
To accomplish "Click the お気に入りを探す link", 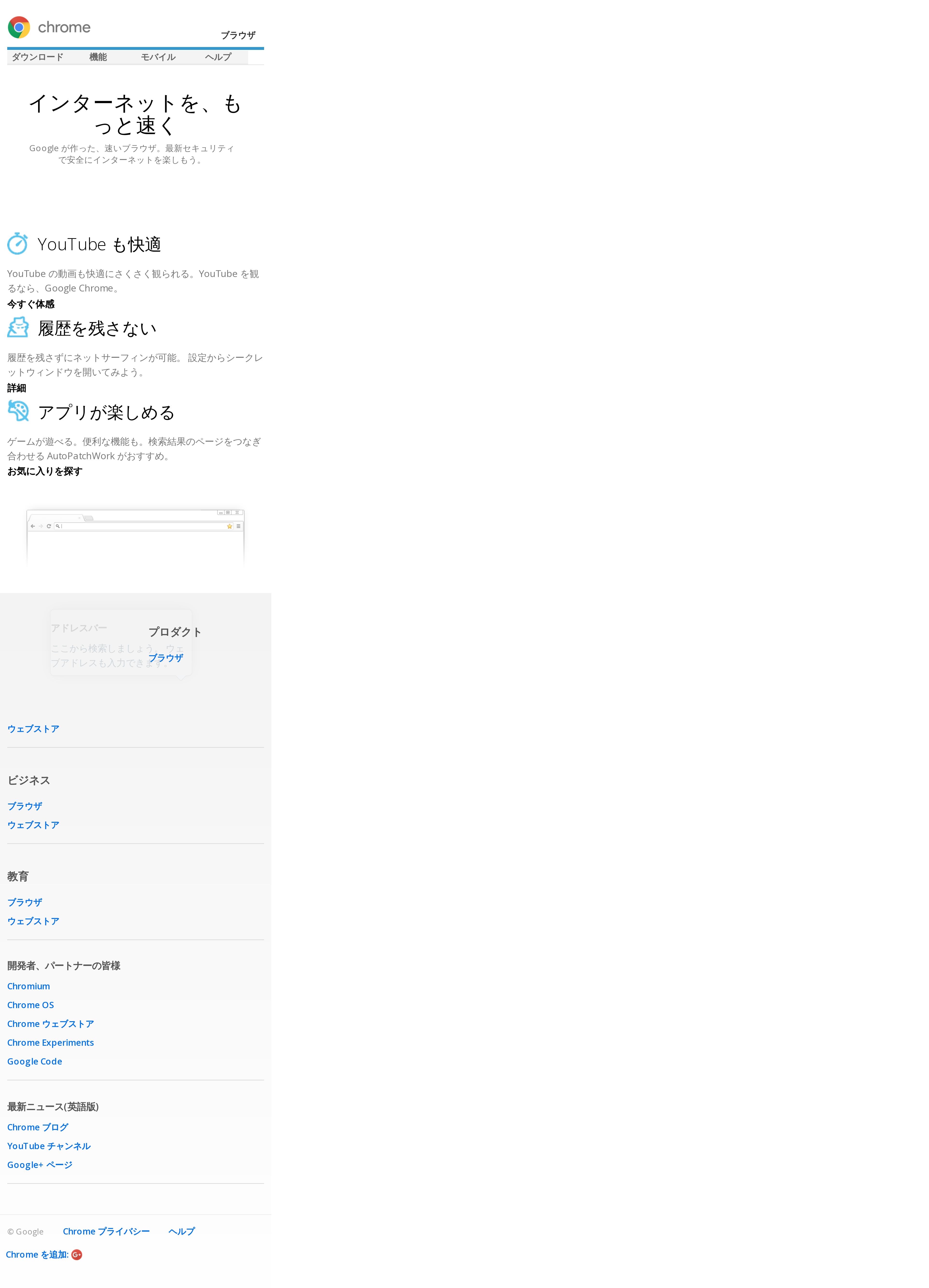I will click(x=45, y=471).
